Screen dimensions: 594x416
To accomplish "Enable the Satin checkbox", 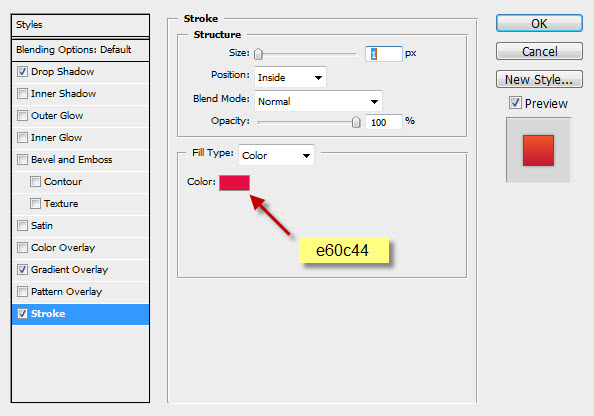I will point(22,225).
